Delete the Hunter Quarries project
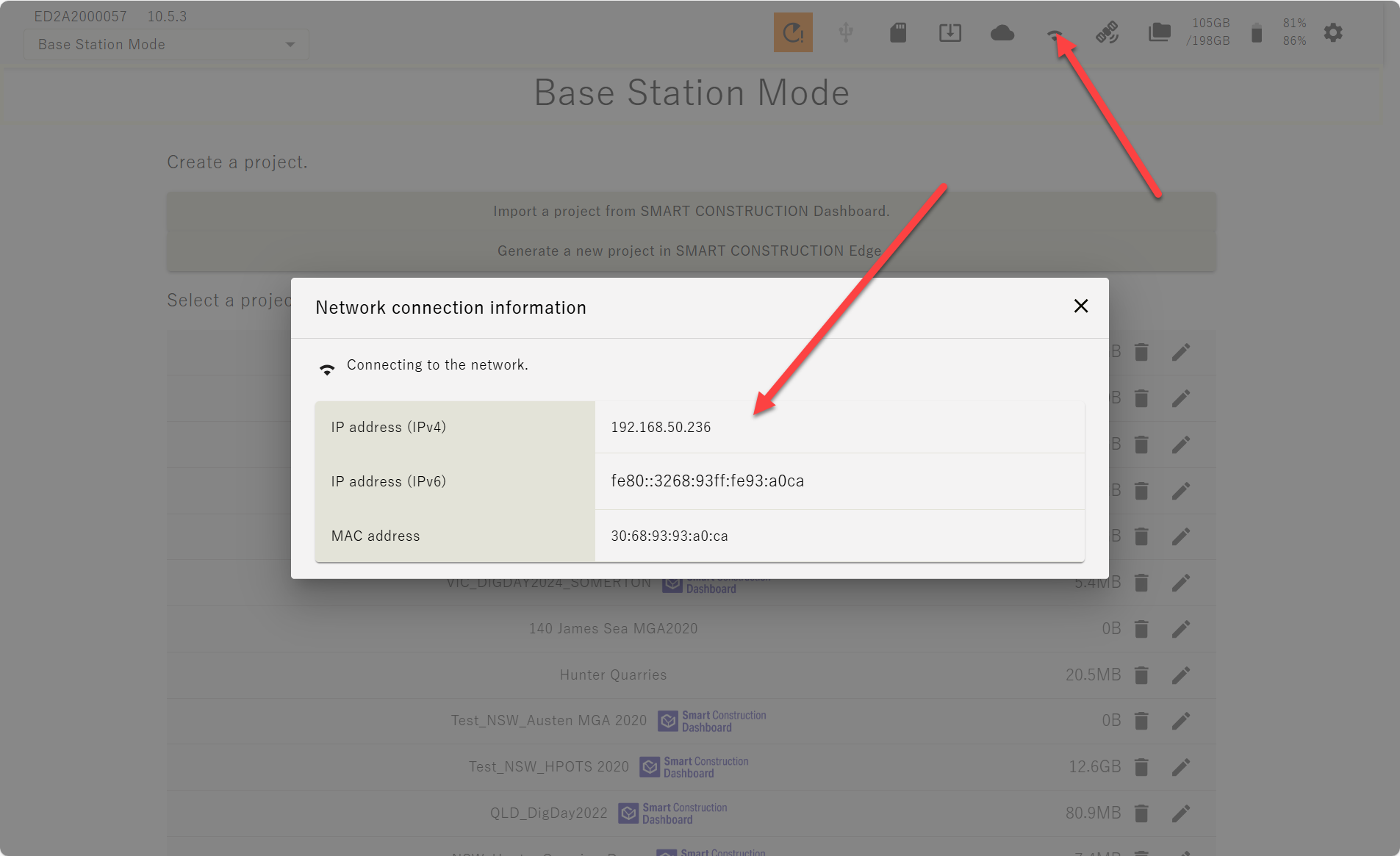 coord(1141,675)
